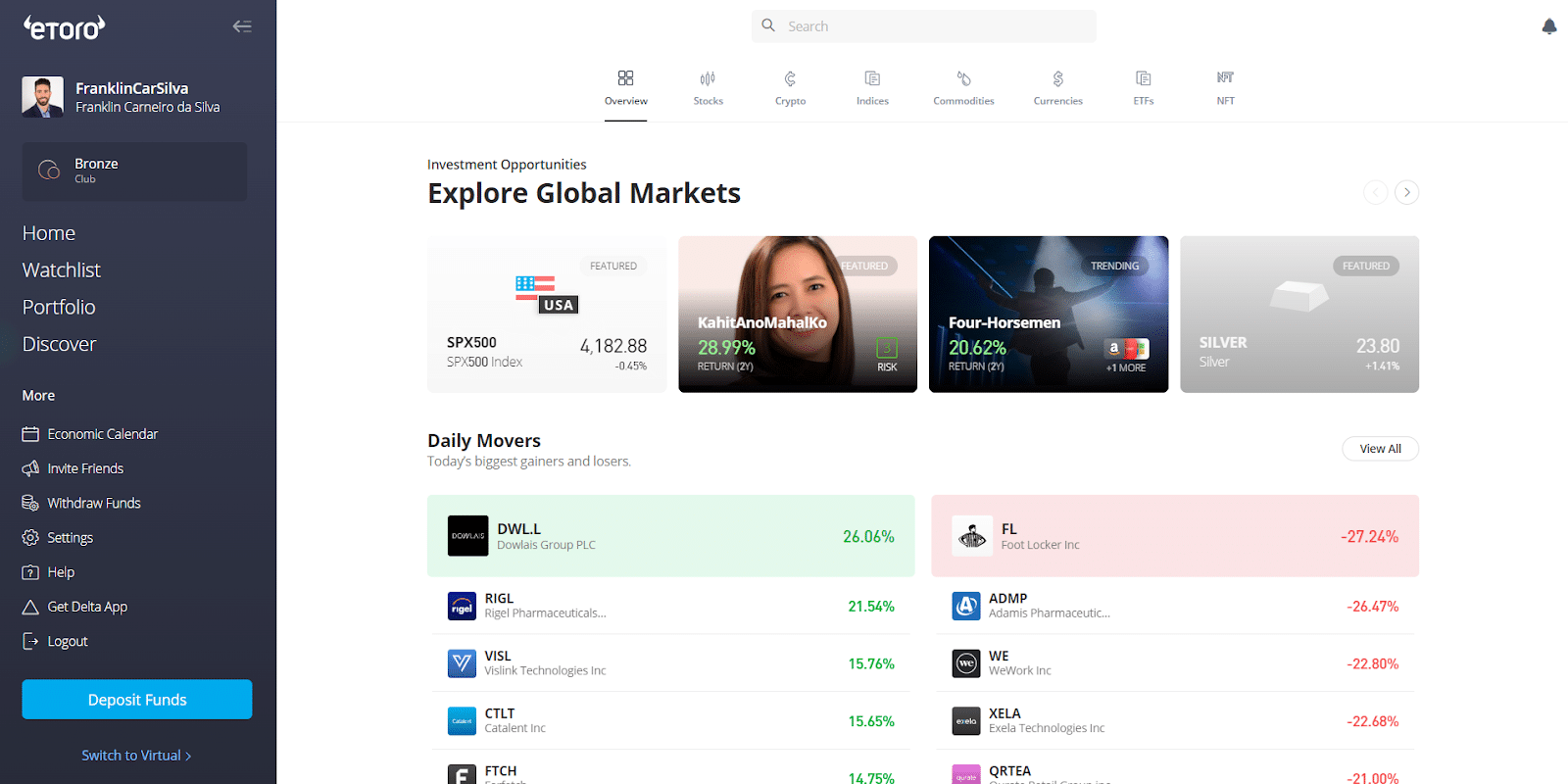Click View All daily movers
The height and width of the screenshot is (784, 1568).
click(1380, 449)
